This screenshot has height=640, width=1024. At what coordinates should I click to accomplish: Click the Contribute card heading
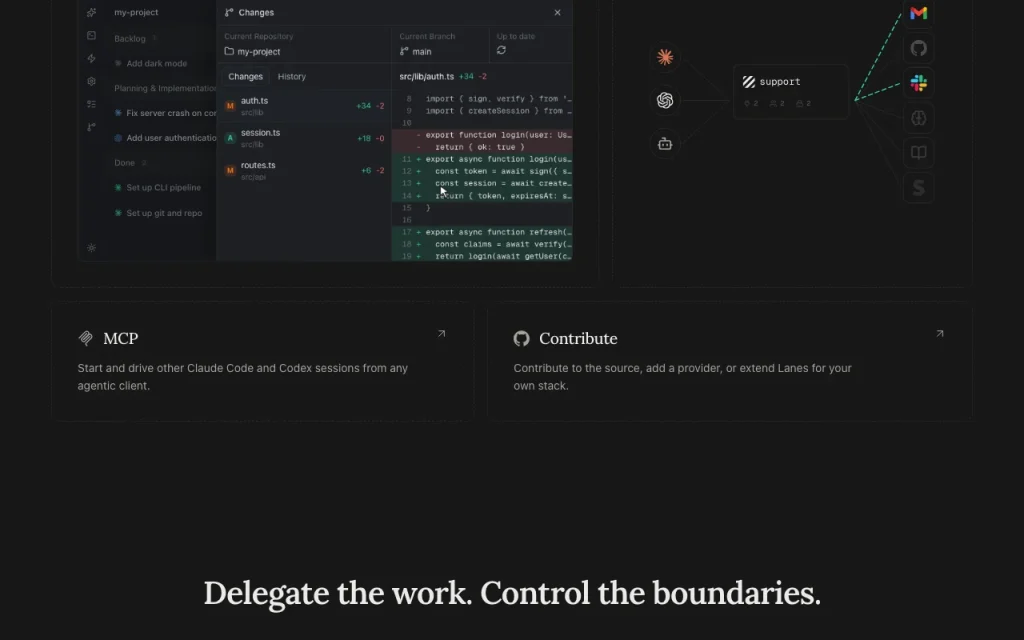tap(578, 338)
